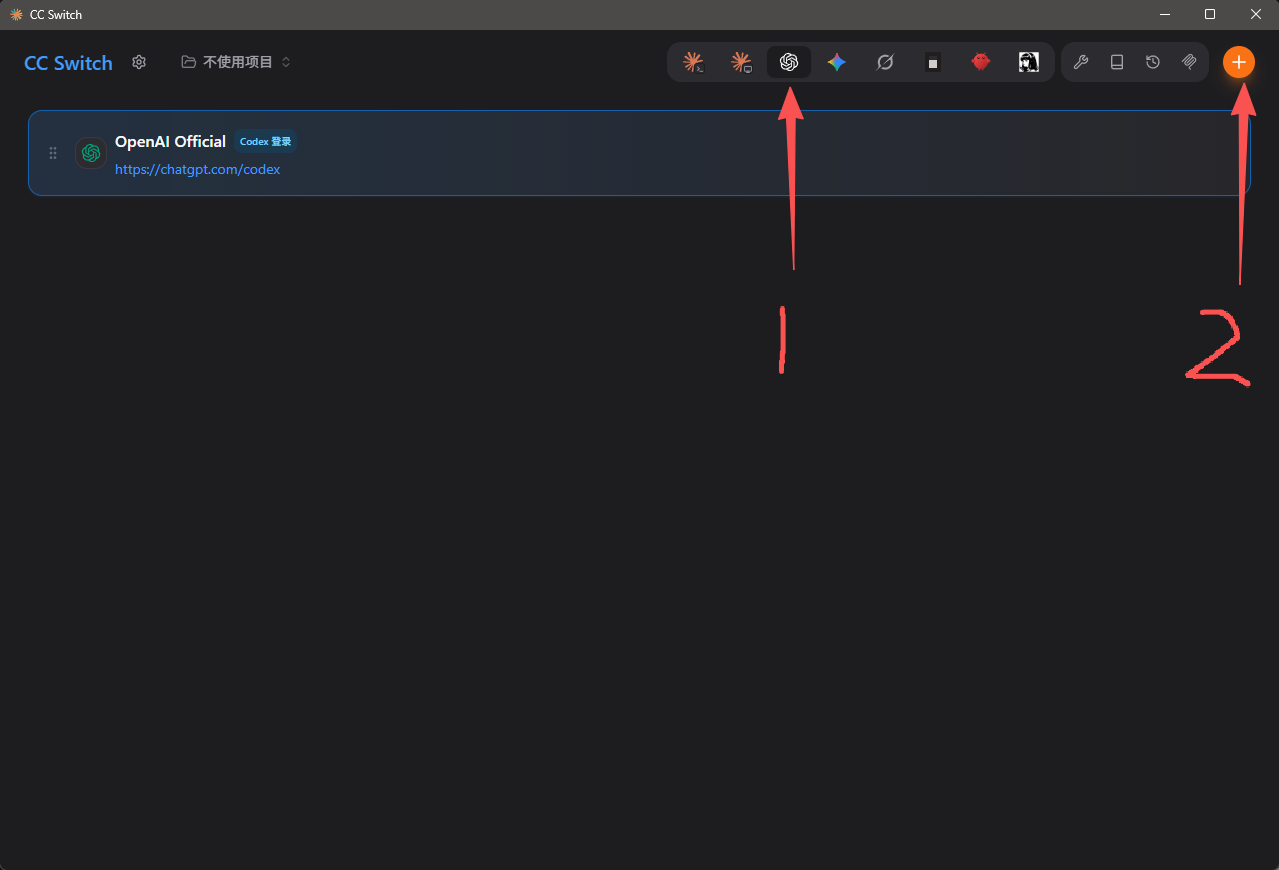Minimize the CC Switch window
The image size is (1279, 870).
[1165, 14]
